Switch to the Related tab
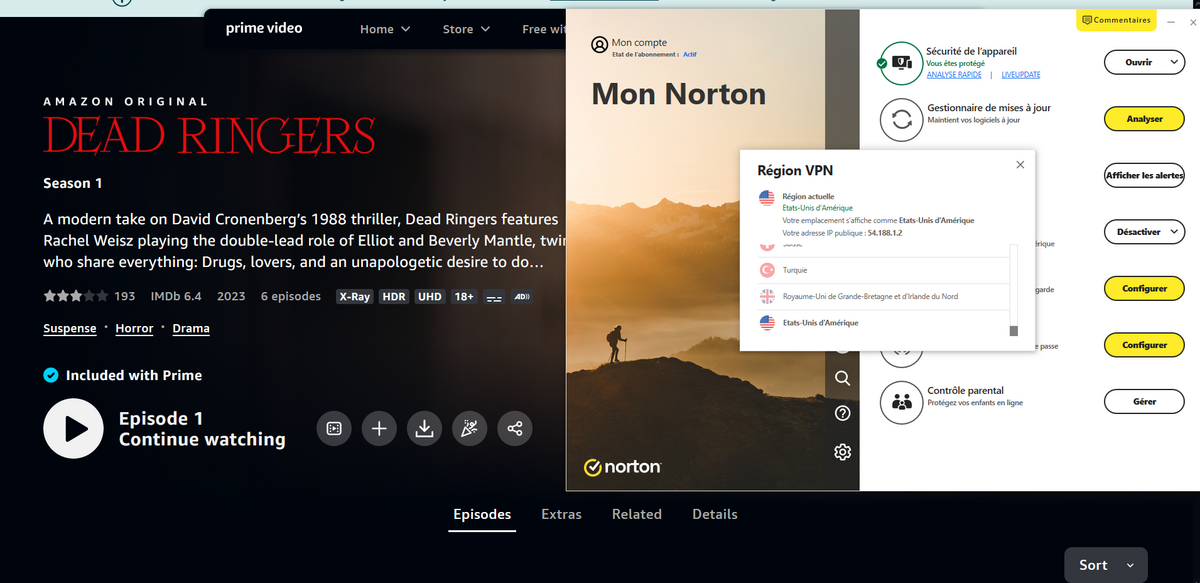The height and width of the screenshot is (583, 1200). pyautogui.click(x=637, y=514)
